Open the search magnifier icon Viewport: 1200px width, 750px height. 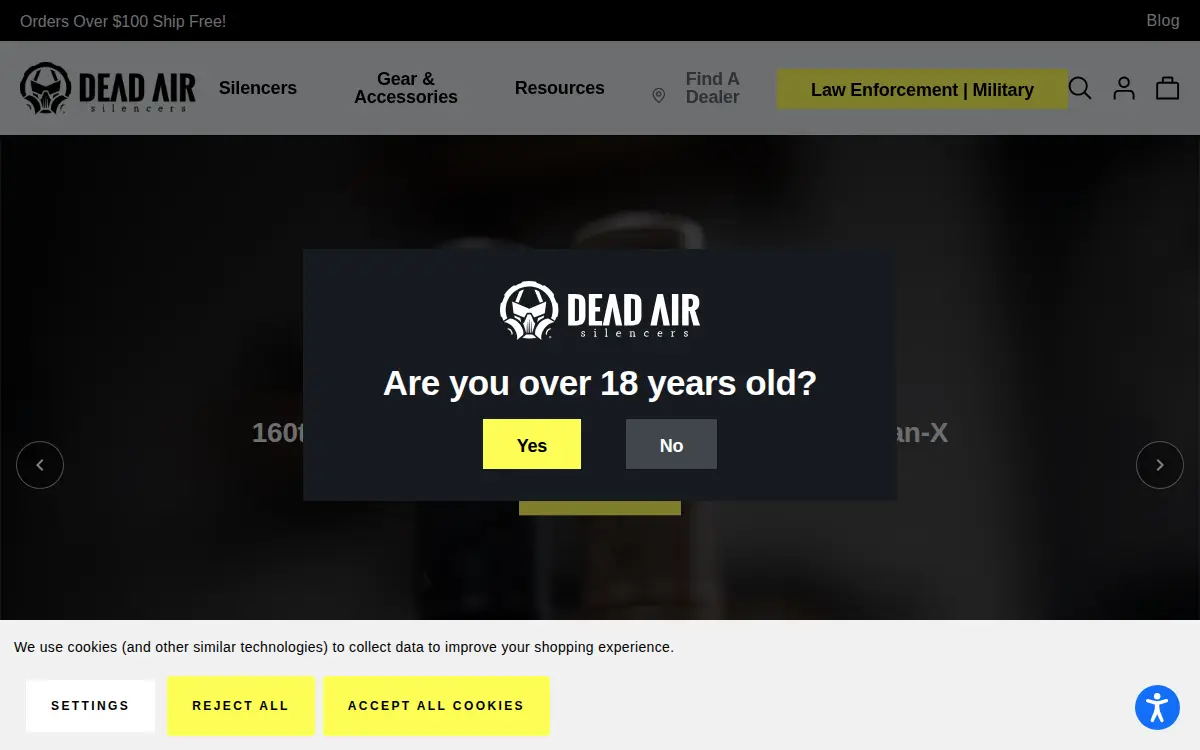(x=1080, y=88)
